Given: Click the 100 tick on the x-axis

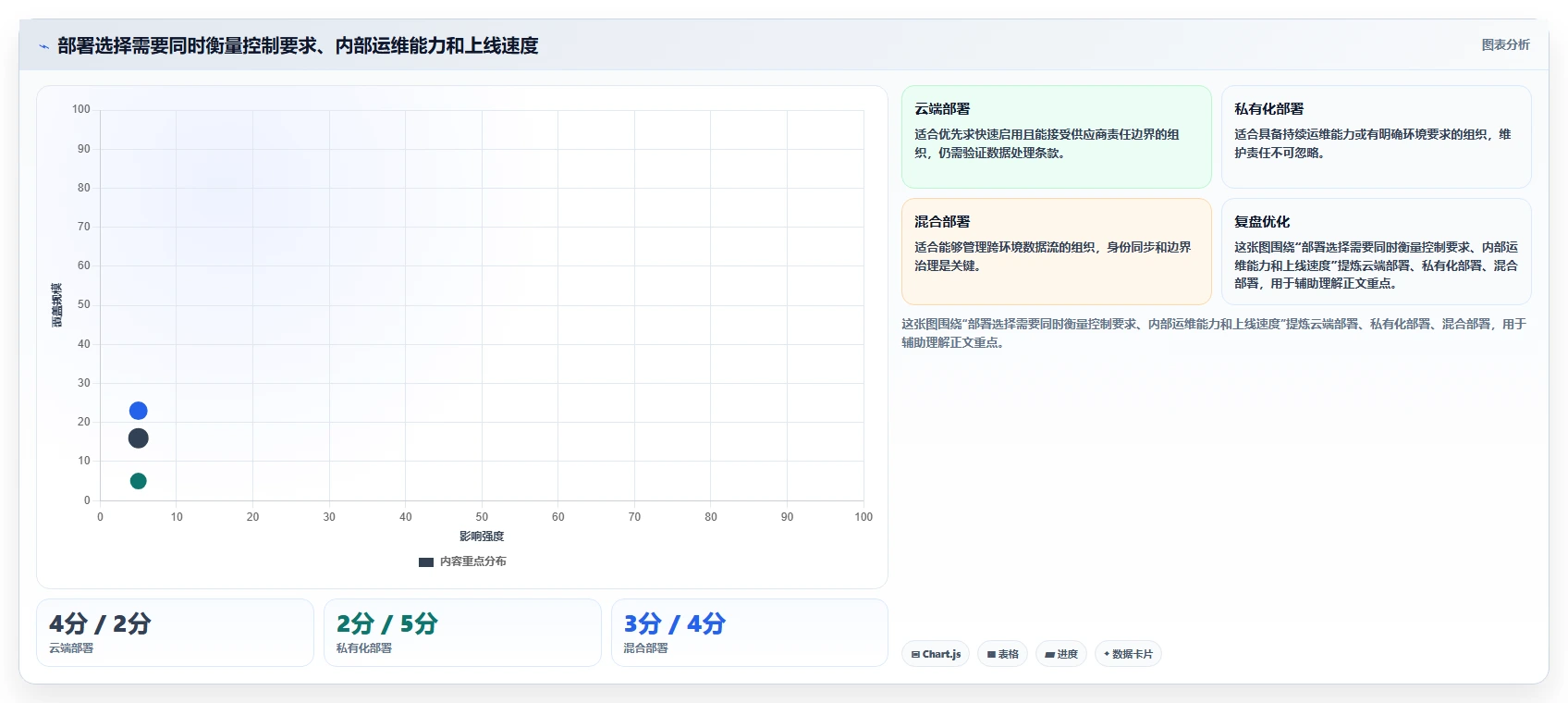Looking at the screenshot, I should pyautogui.click(x=864, y=517).
